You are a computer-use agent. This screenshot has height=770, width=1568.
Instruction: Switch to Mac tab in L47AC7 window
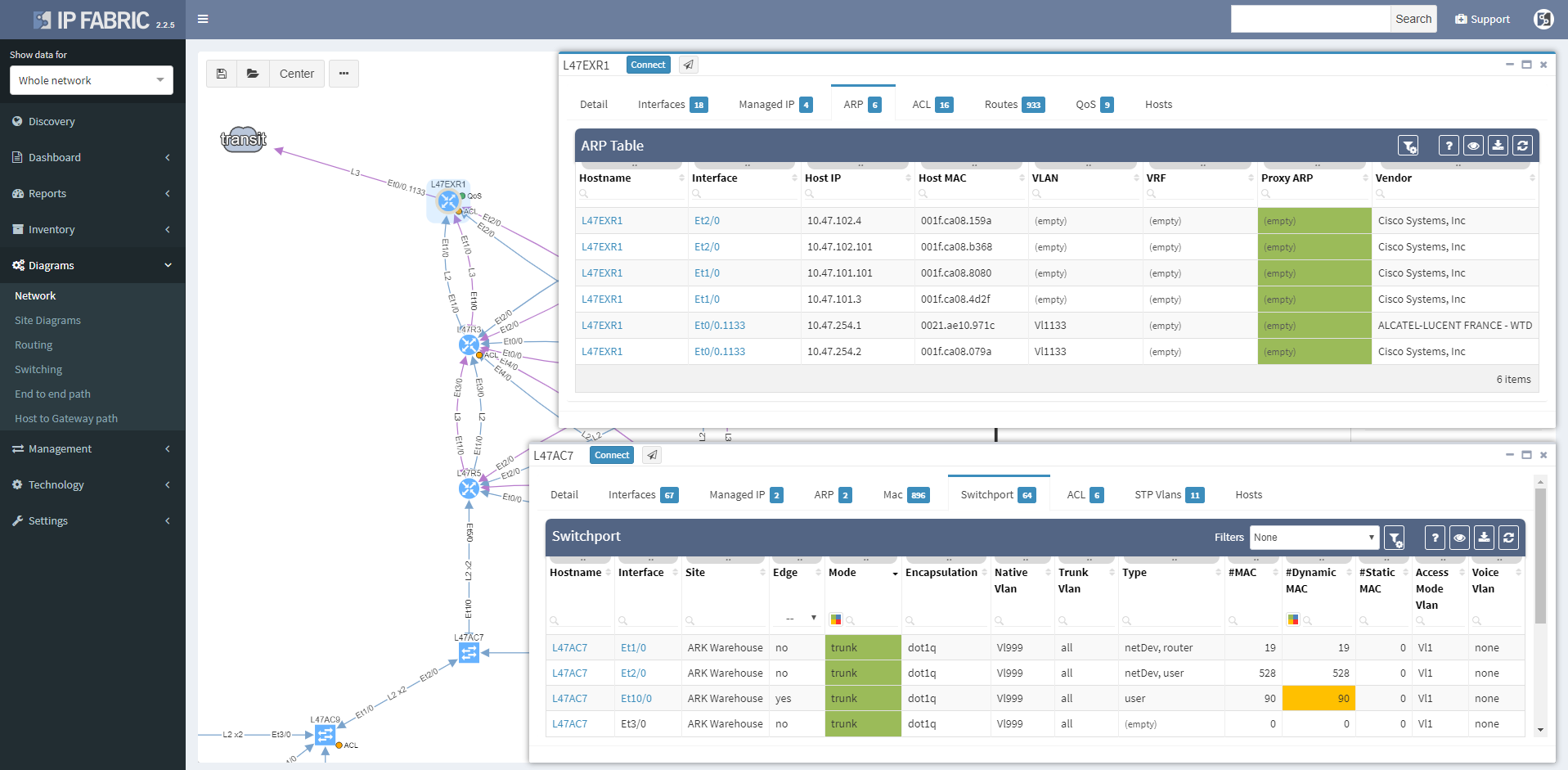[x=906, y=494]
